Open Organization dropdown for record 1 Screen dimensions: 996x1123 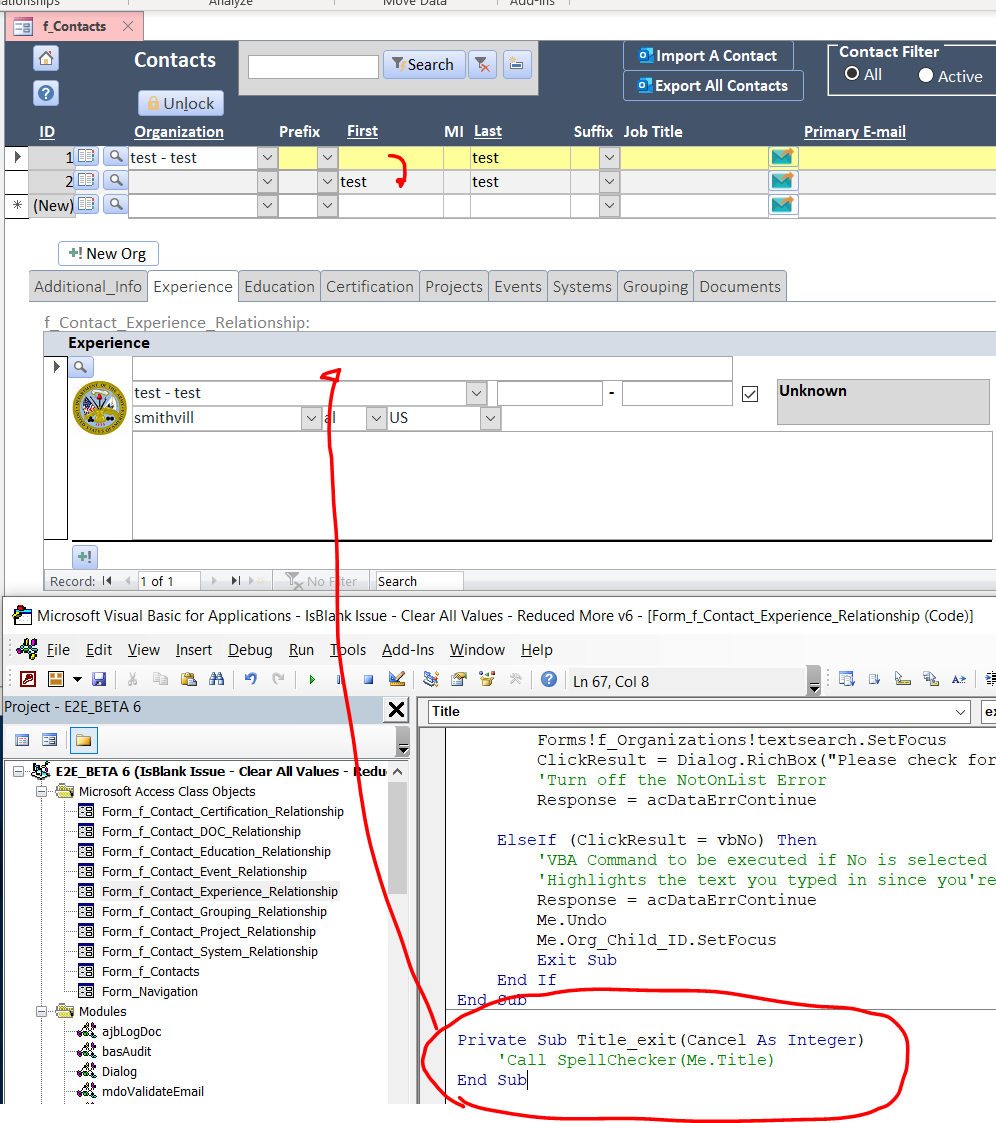pyautogui.click(x=267, y=158)
